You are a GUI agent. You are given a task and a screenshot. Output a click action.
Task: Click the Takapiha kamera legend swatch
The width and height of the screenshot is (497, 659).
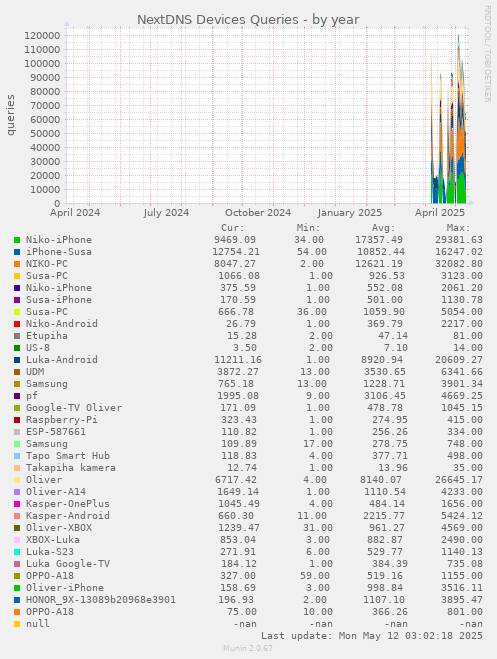pyautogui.click(x=17, y=468)
